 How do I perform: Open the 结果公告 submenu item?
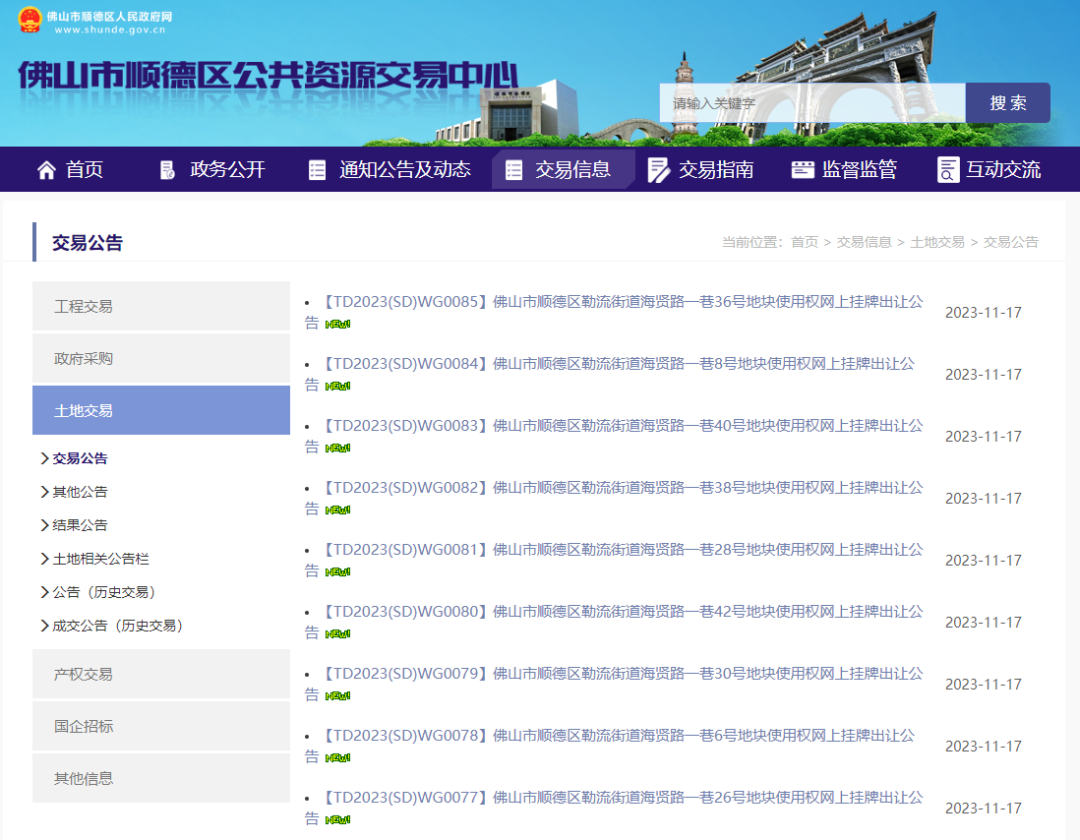point(80,525)
